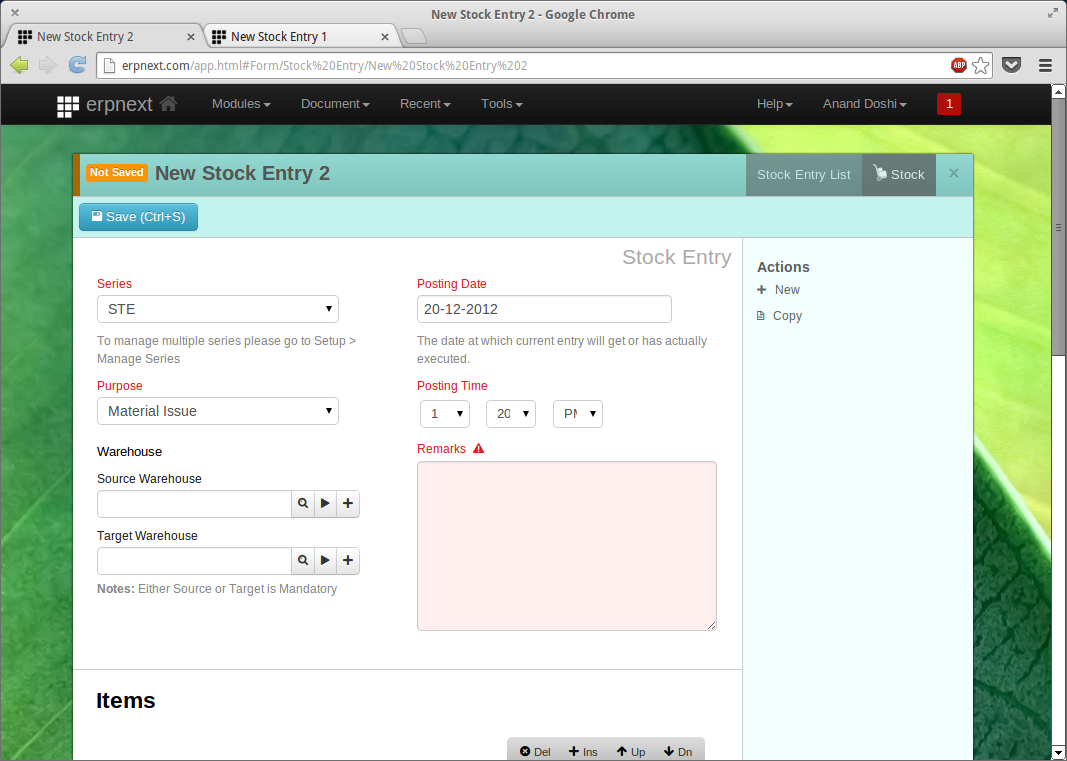Add new Source Warehouse with plus icon
Screen dimensions: 1067x761
(x=348, y=504)
